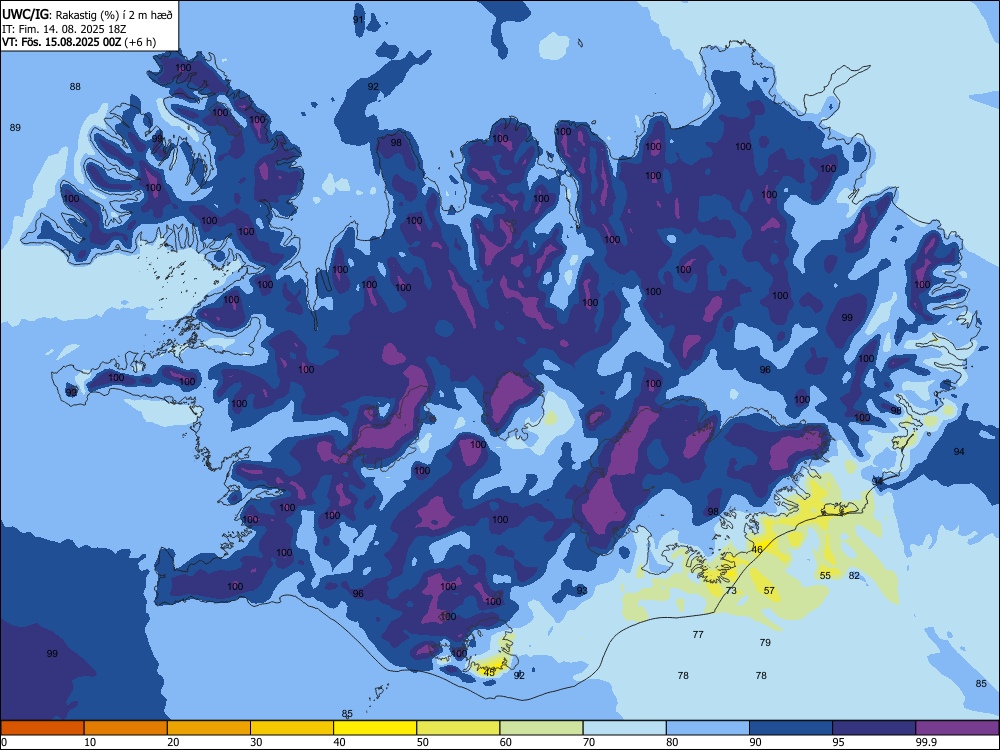Viewport: 1000px width, 750px height.
Task: Click the legend tick label 30
Action: [256, 742]
